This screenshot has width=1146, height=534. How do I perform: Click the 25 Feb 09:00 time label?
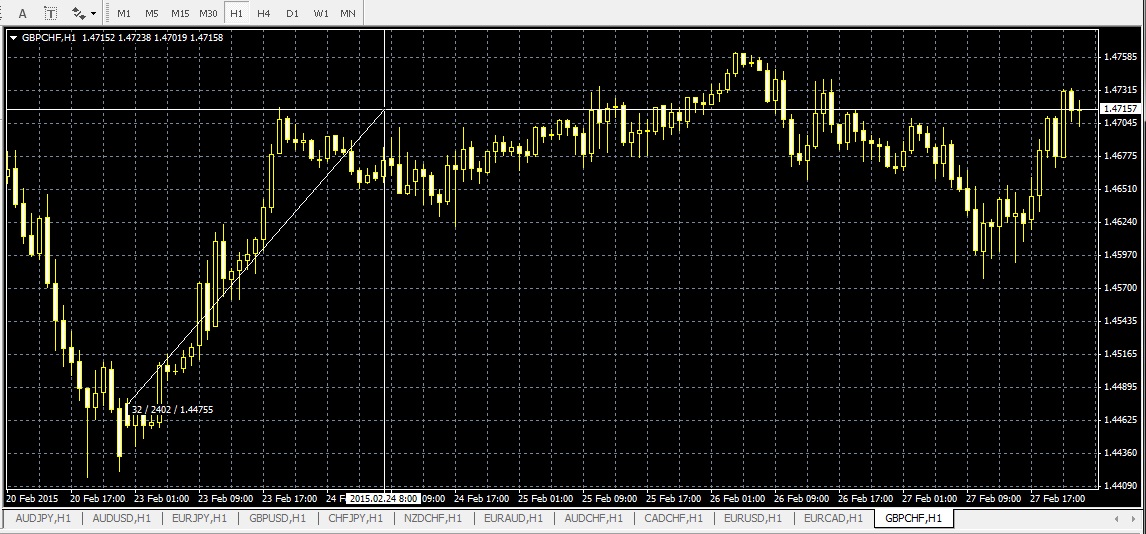point(610,498)
